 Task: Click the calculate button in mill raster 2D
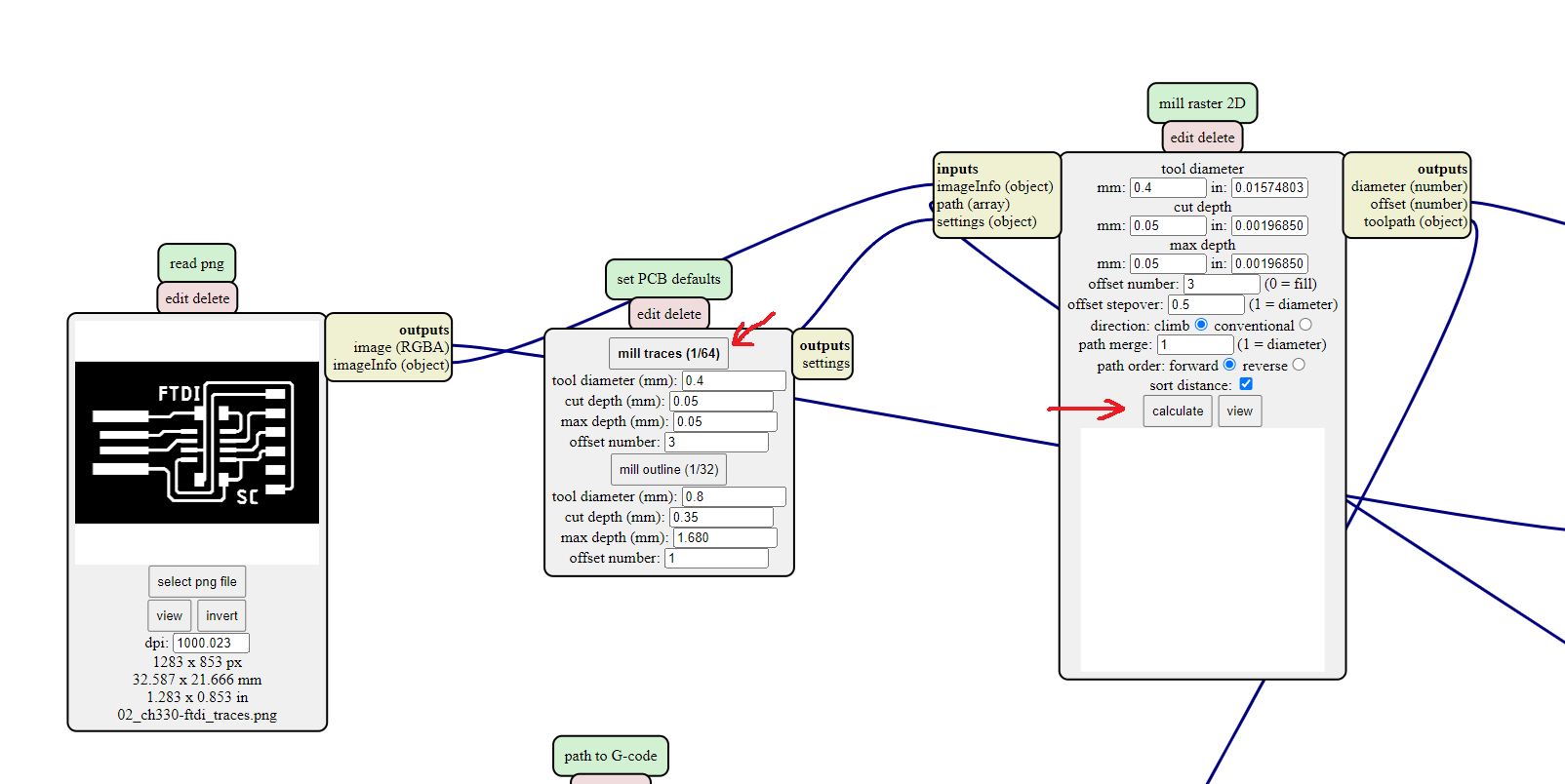1178,411
